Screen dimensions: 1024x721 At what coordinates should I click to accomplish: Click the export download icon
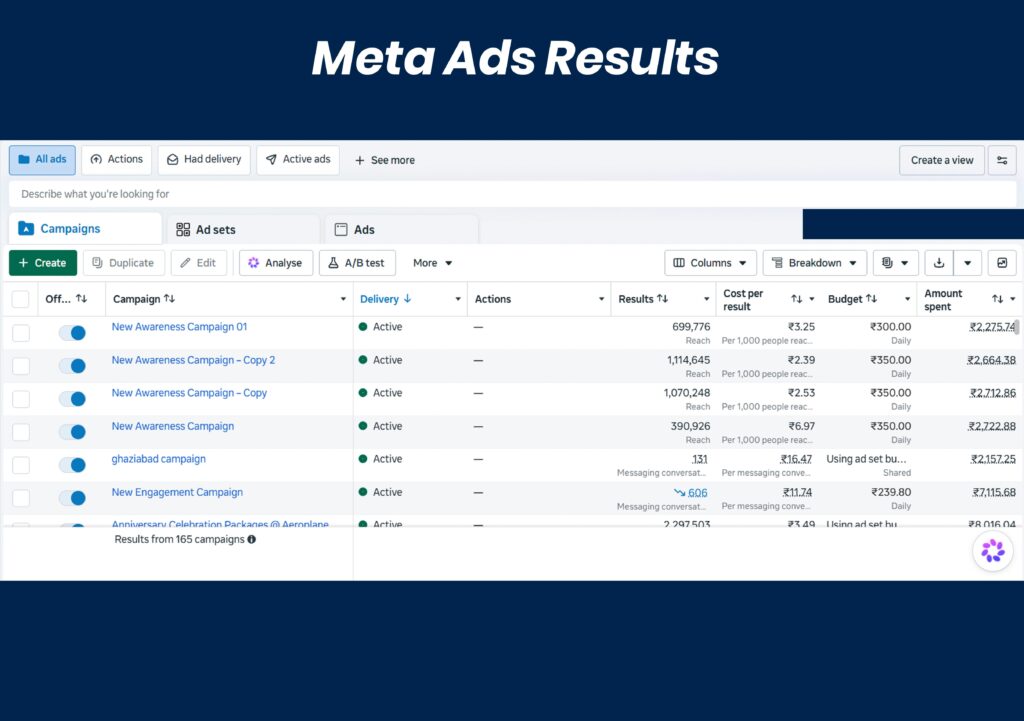point(939,263)
